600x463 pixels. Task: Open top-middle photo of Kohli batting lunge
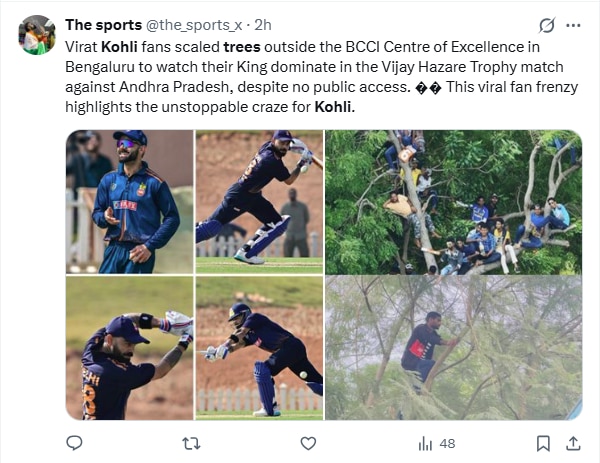pos(259,202)
